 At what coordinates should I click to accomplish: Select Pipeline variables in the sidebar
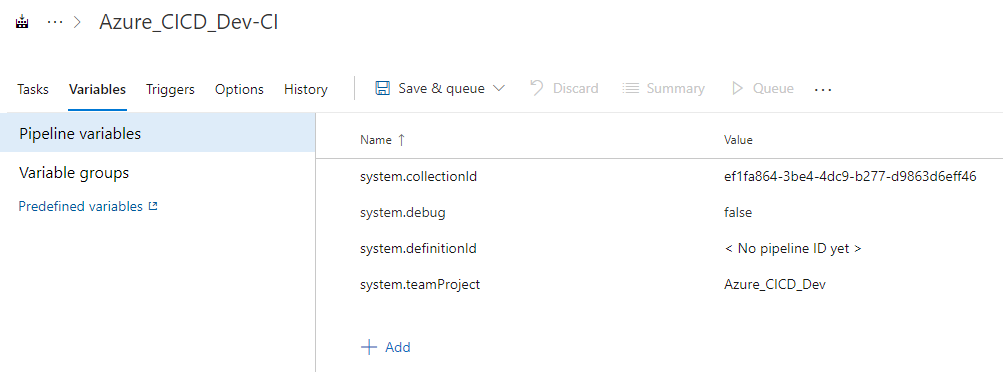coord(157,134)
